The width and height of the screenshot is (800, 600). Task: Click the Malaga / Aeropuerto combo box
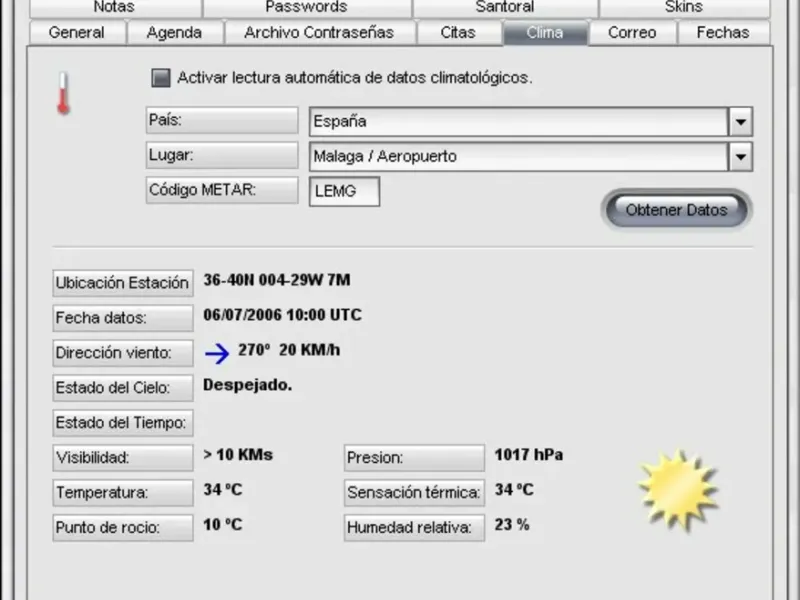[x=531, y=157]
